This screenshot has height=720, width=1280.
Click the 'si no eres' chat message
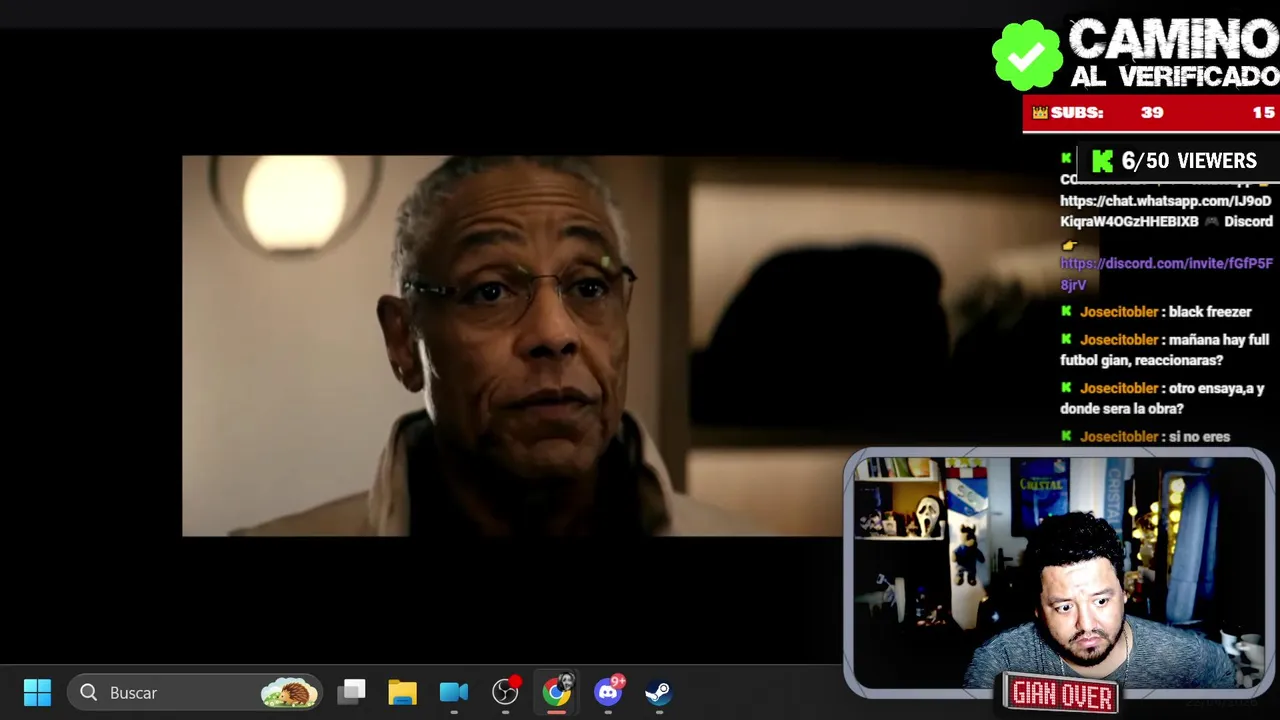click(1145, 437)
